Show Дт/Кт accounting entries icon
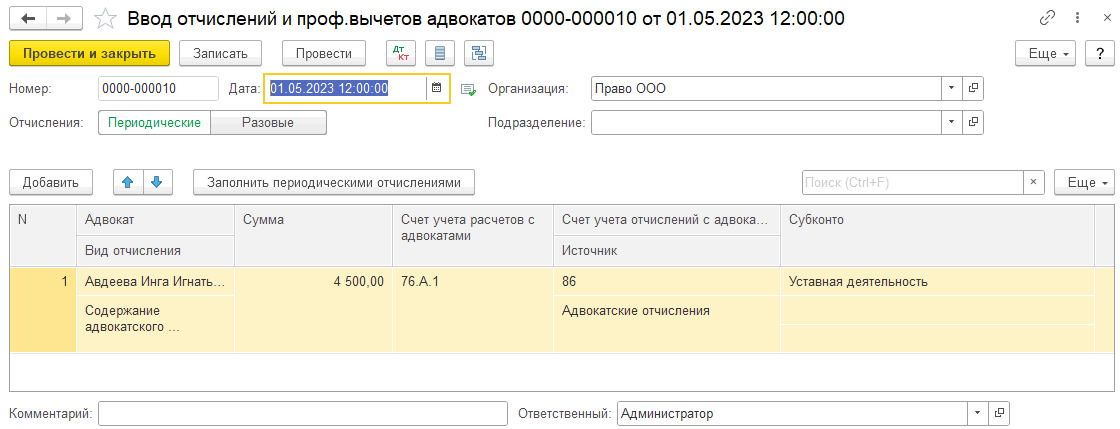The image size is (1120, 429). tap(401, 53)
